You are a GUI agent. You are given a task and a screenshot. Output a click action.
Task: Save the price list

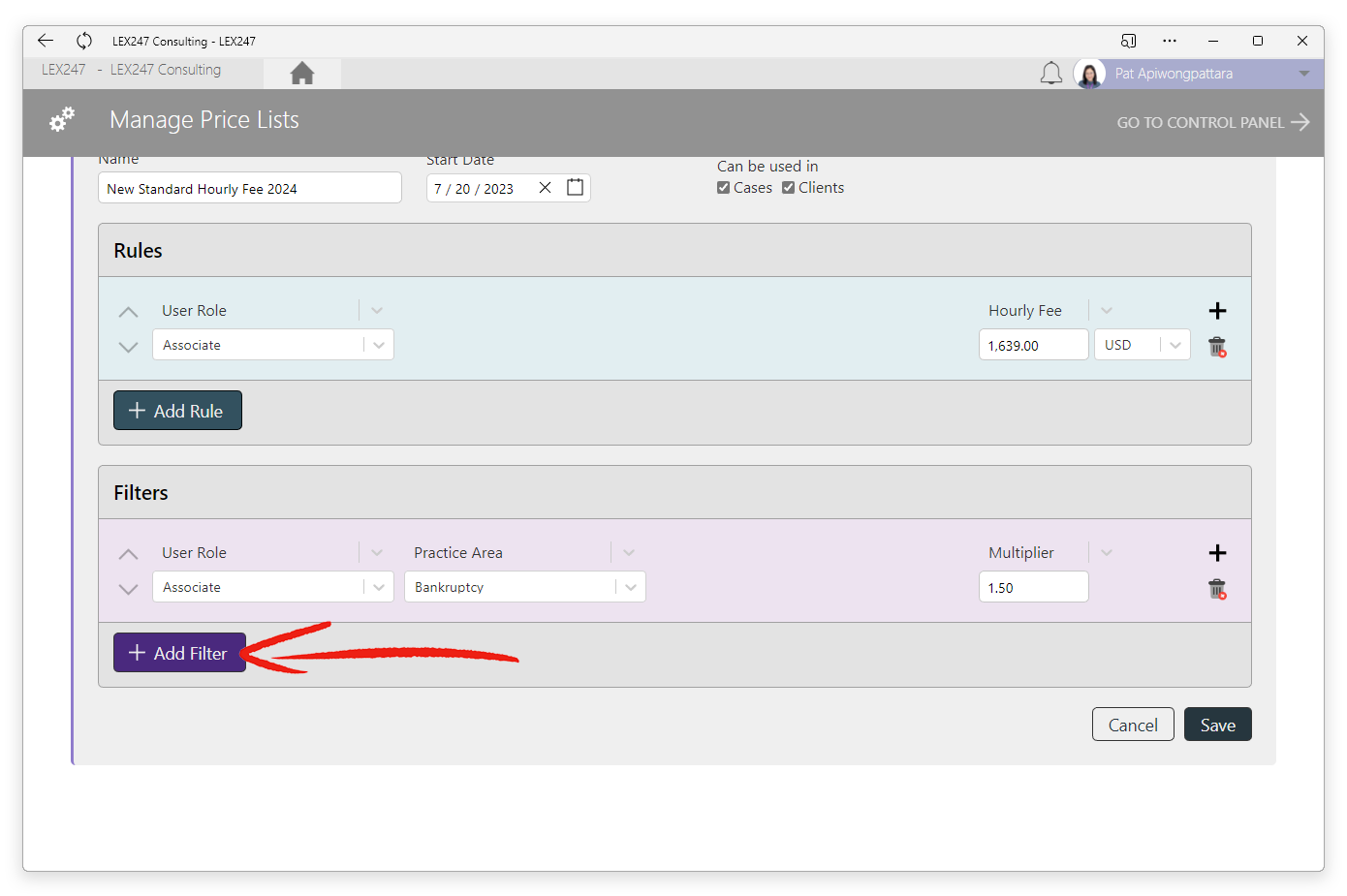coord(1218,725)
